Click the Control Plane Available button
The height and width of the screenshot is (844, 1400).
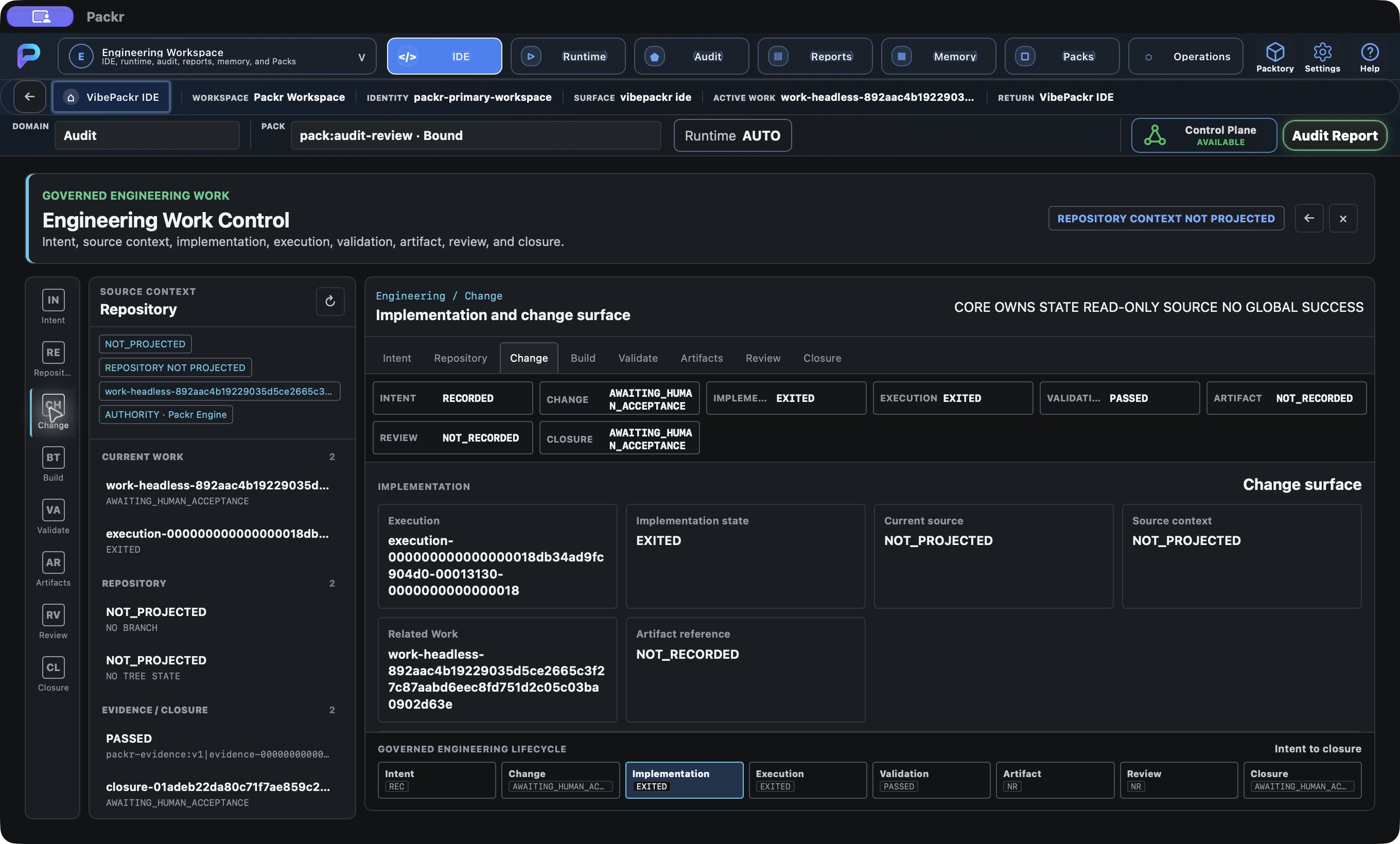pyautogui.click(x=1204, y=135)
